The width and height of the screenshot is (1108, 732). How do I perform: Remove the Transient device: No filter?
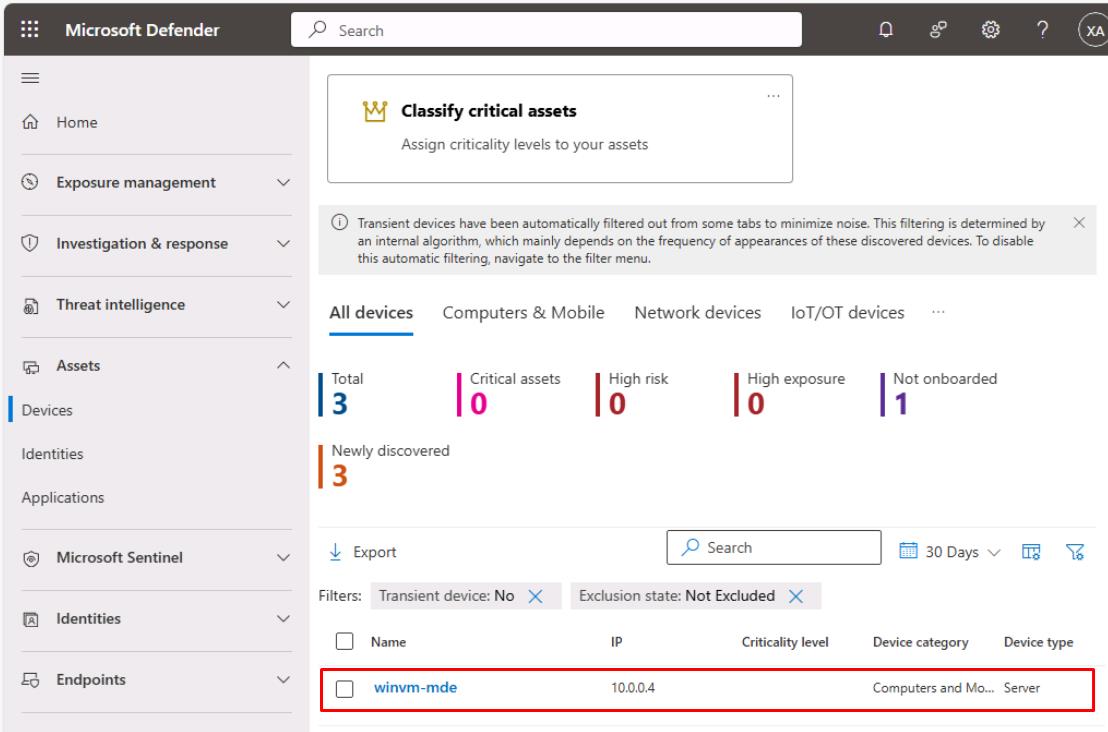pos(534,596)
